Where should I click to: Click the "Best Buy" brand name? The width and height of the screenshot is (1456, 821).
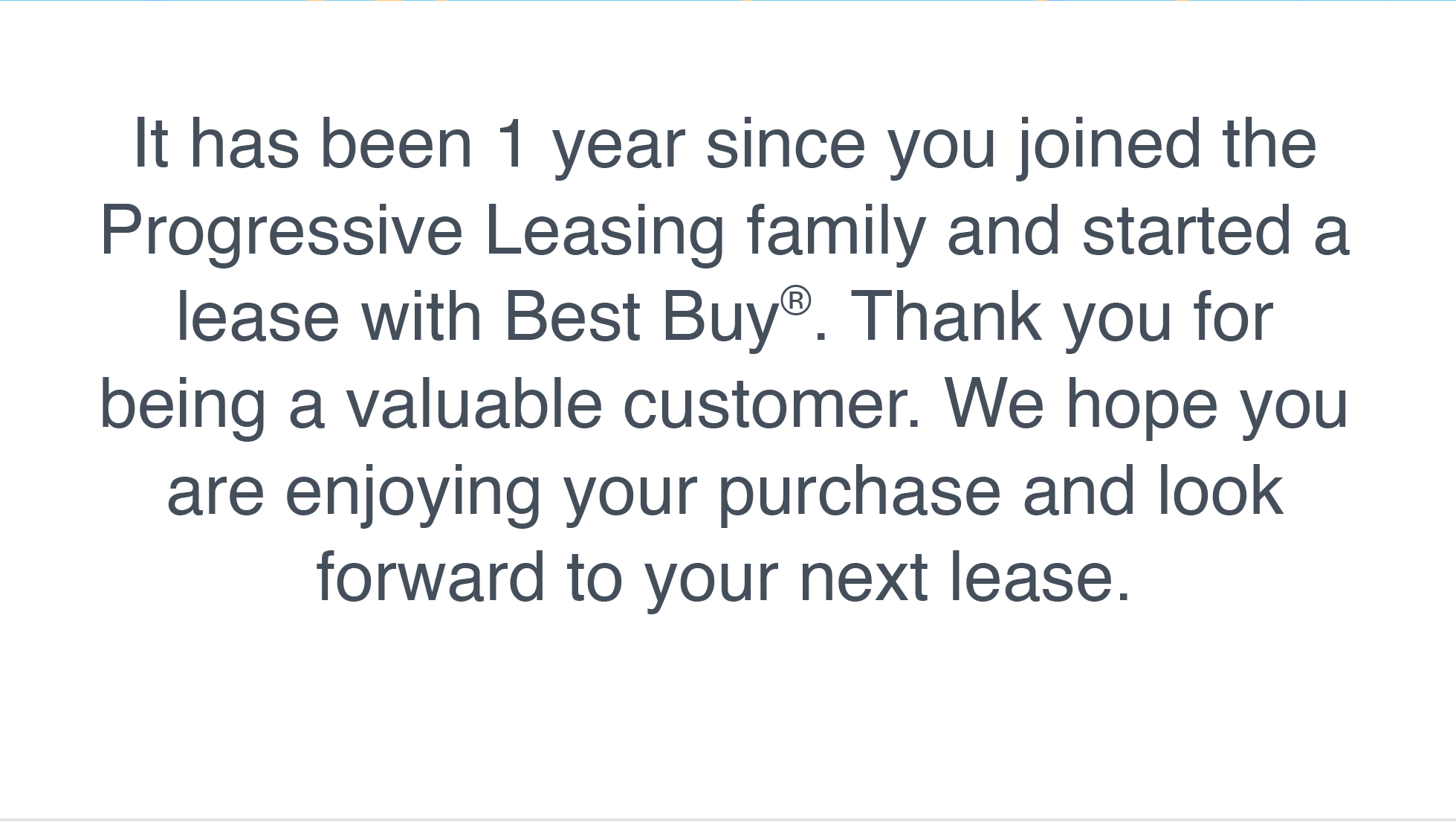[x=640, y=318]
